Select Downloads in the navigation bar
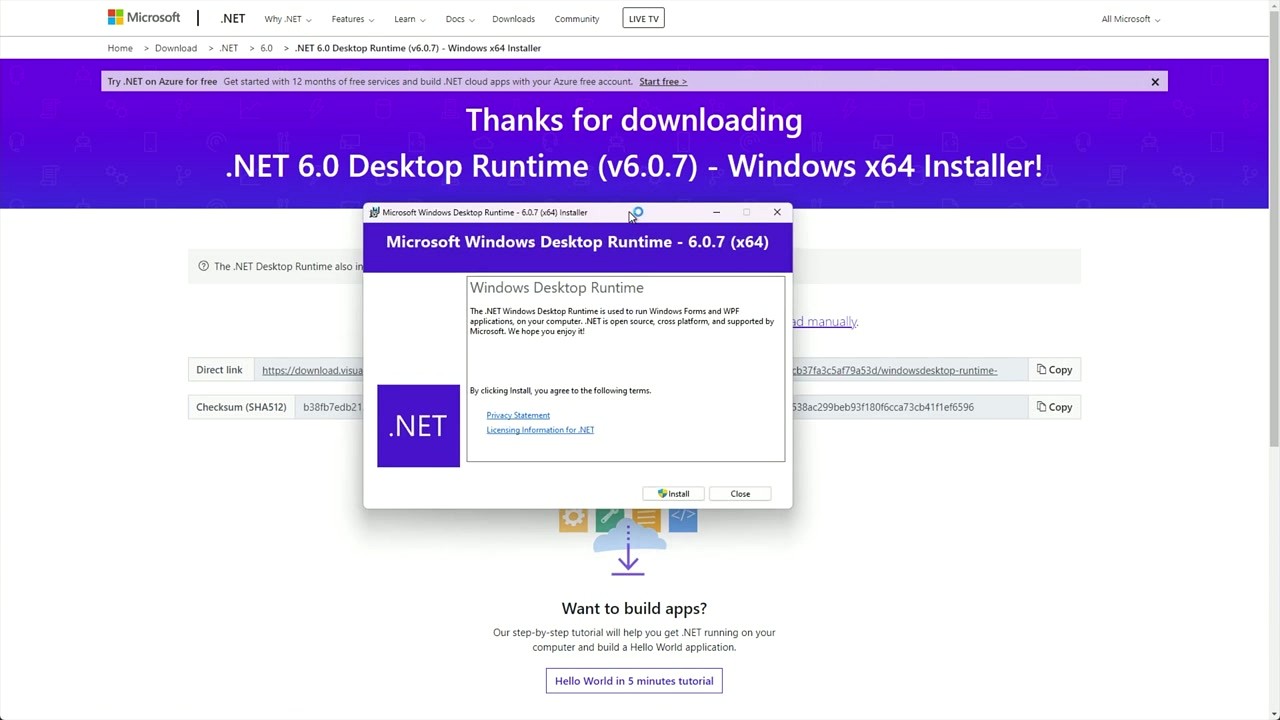 [513, 18]
